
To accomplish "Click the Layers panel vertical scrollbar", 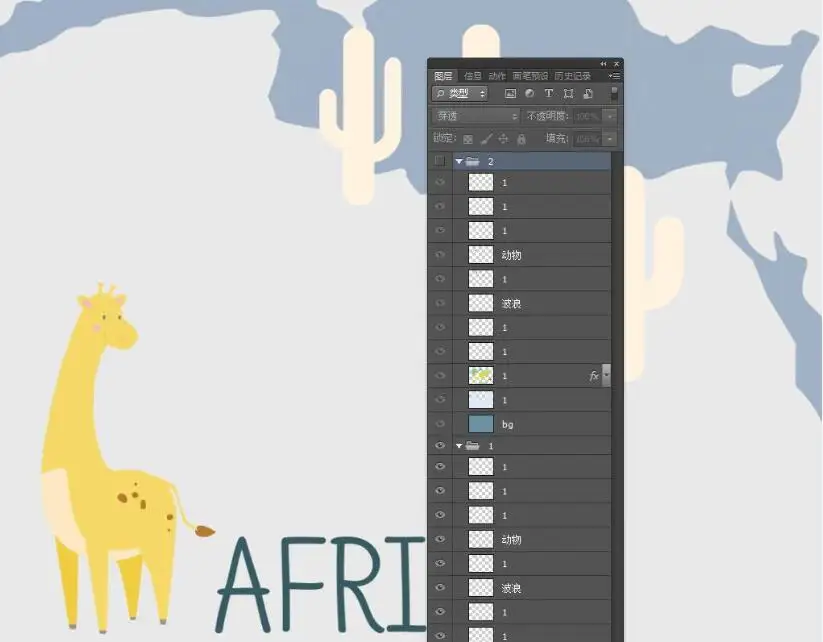I will (617, 396).
